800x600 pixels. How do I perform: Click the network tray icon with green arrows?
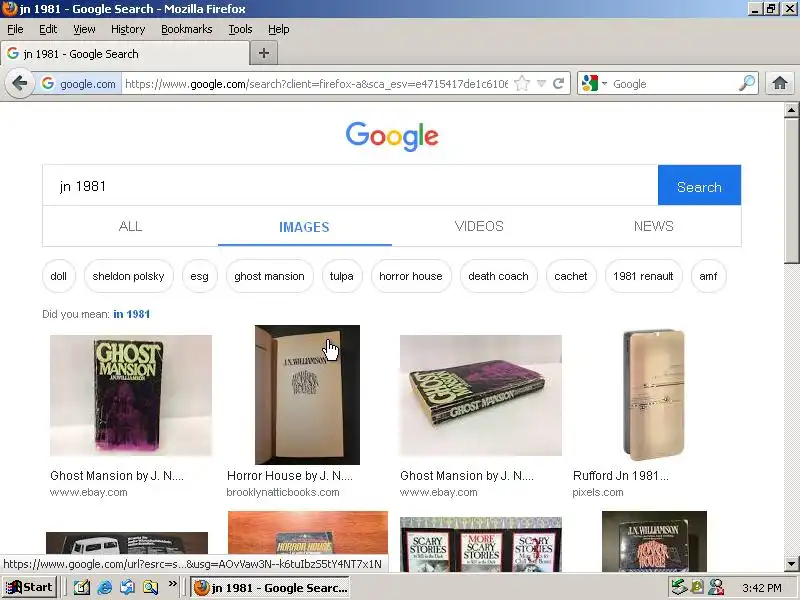(679, 587)
